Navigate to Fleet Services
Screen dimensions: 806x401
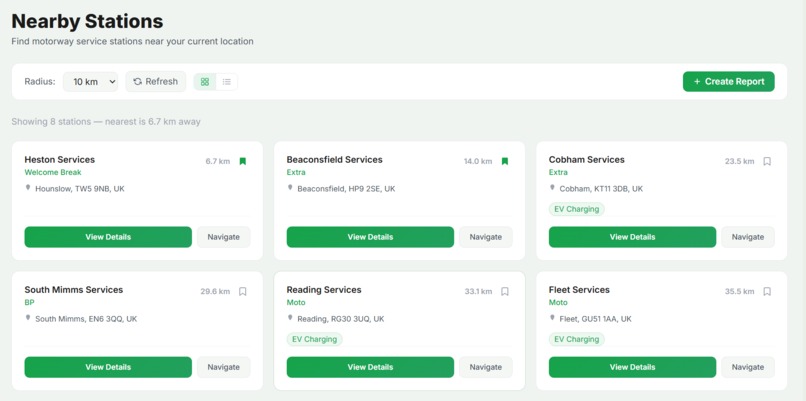748,367
